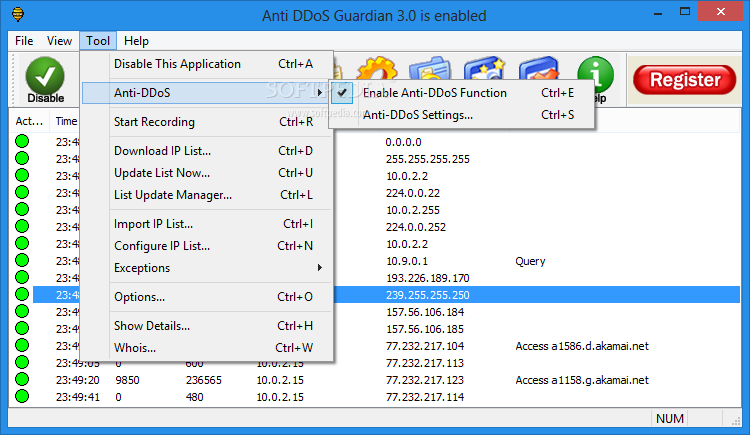Viewport: 750px width, 435px height.
Task: Select the 193.226.189.170 address cell
Action: tap(428, 278)
